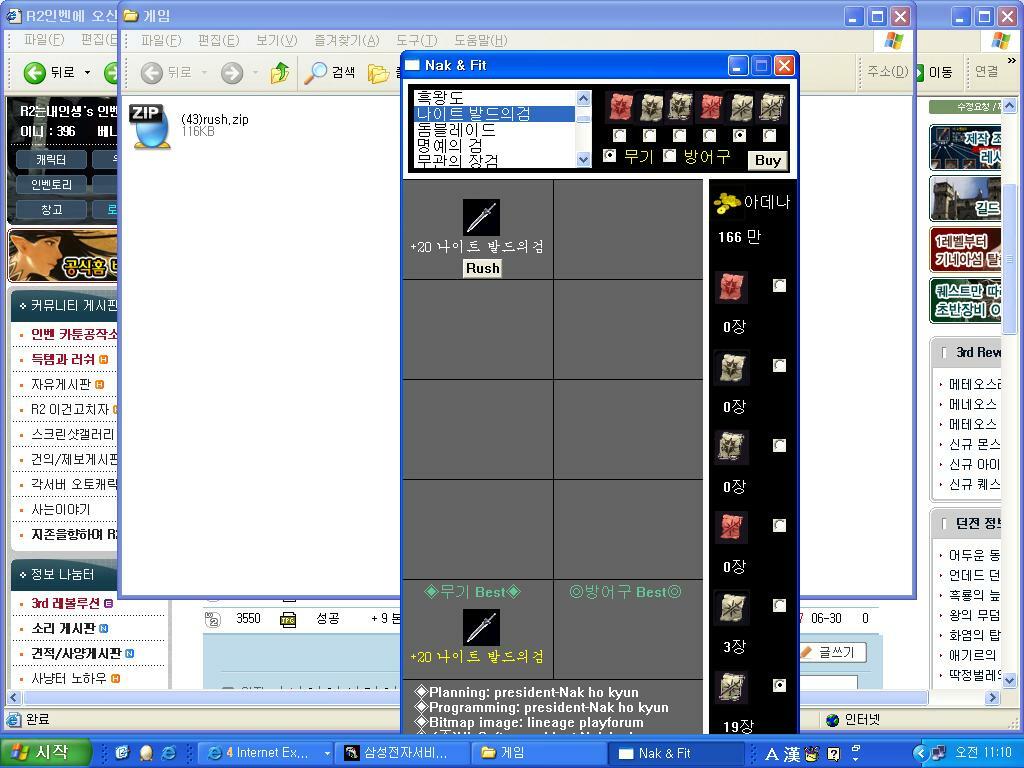Screen dimensions: 1024x768
Task: Click the grey forward arrow in 게임 window
Action: (x=232, y=72)
